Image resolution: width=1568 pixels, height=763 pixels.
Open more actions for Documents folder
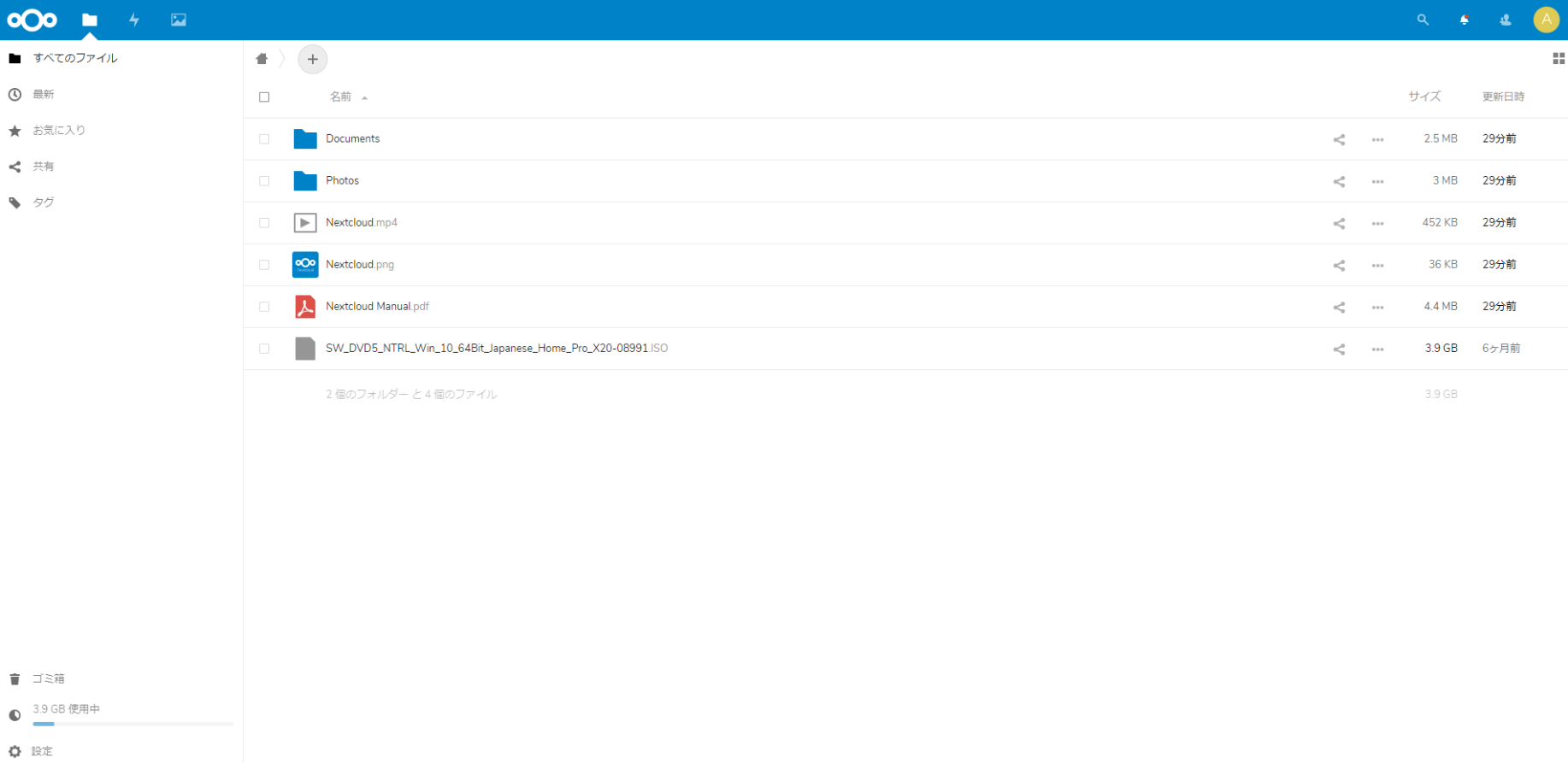point(1377,139)
